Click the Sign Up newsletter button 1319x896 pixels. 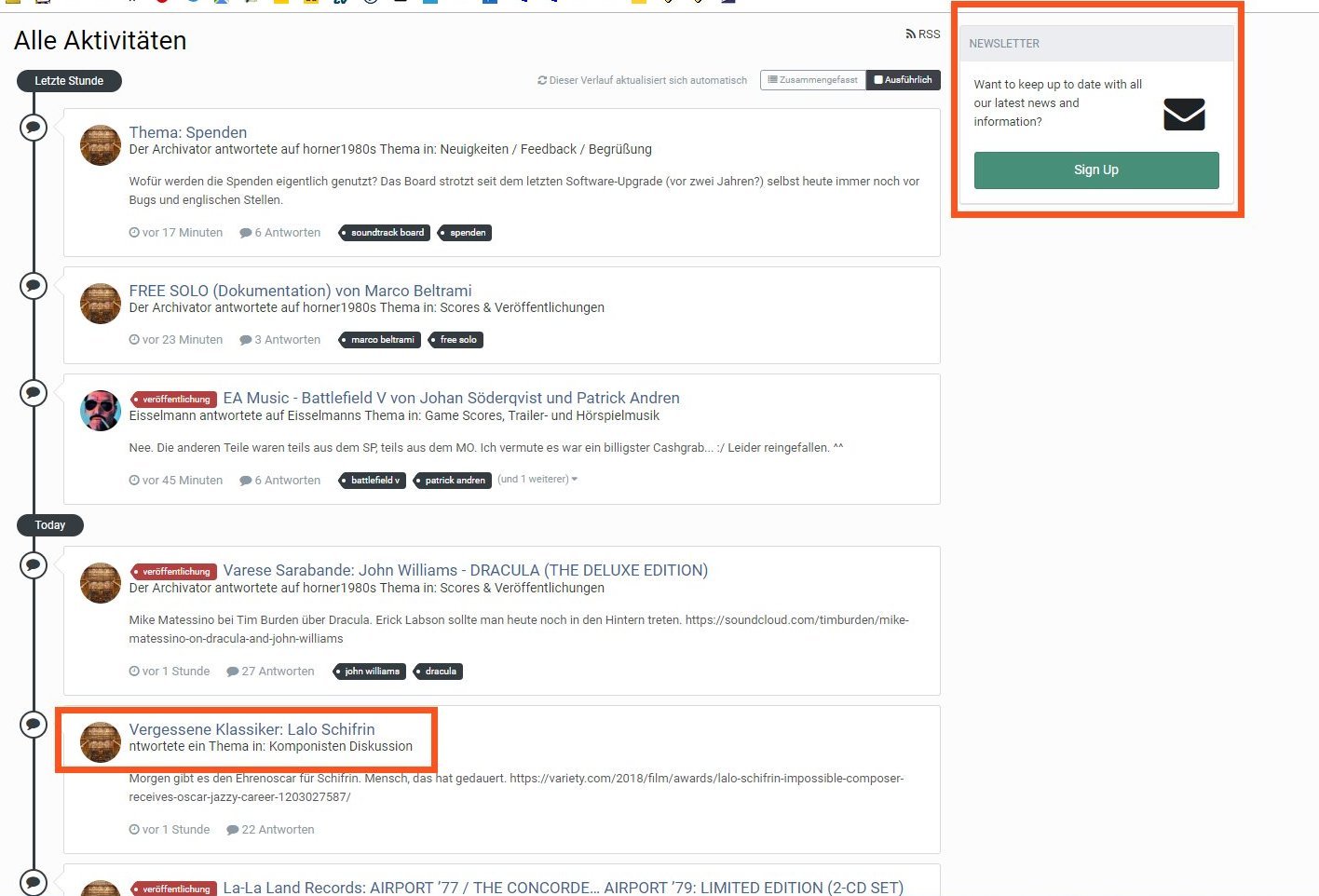1095,170
